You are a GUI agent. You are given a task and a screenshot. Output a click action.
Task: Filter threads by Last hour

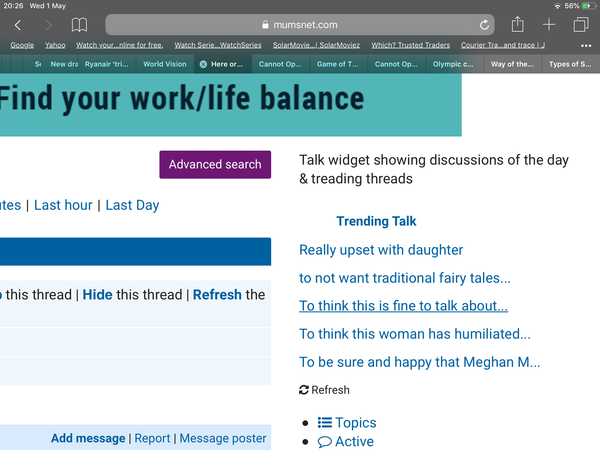[63, 205]
